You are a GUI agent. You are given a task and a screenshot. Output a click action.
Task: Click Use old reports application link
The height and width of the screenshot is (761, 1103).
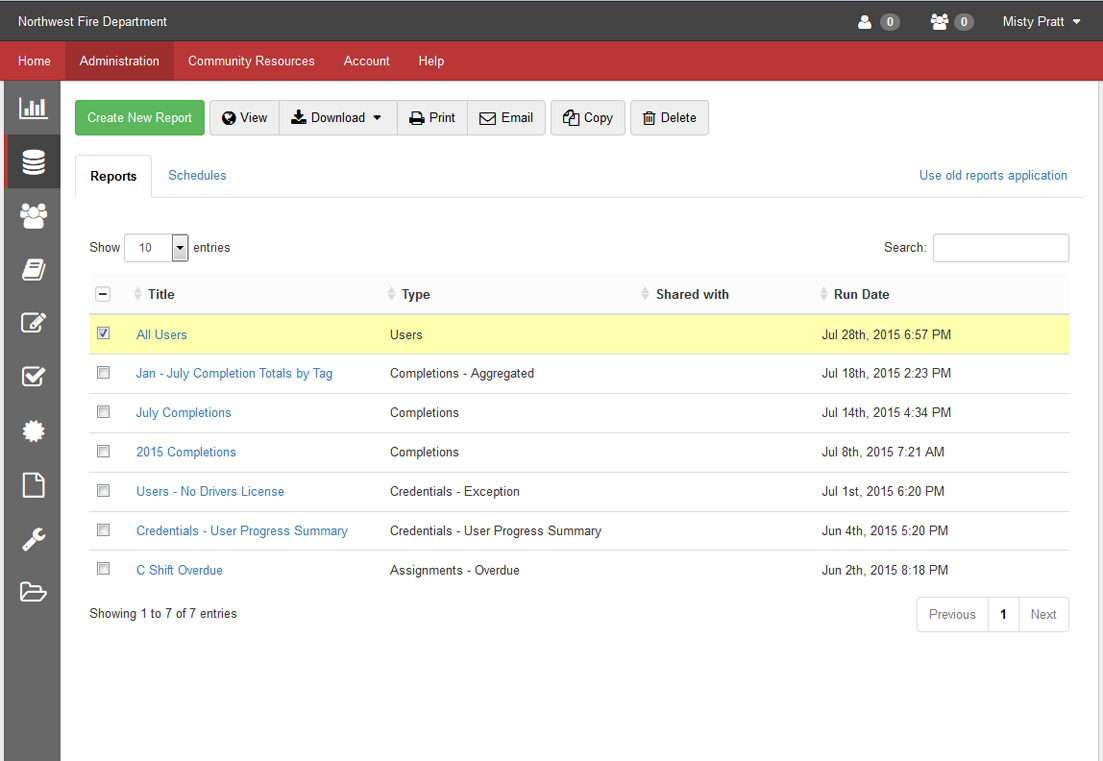tap(993, 176)
